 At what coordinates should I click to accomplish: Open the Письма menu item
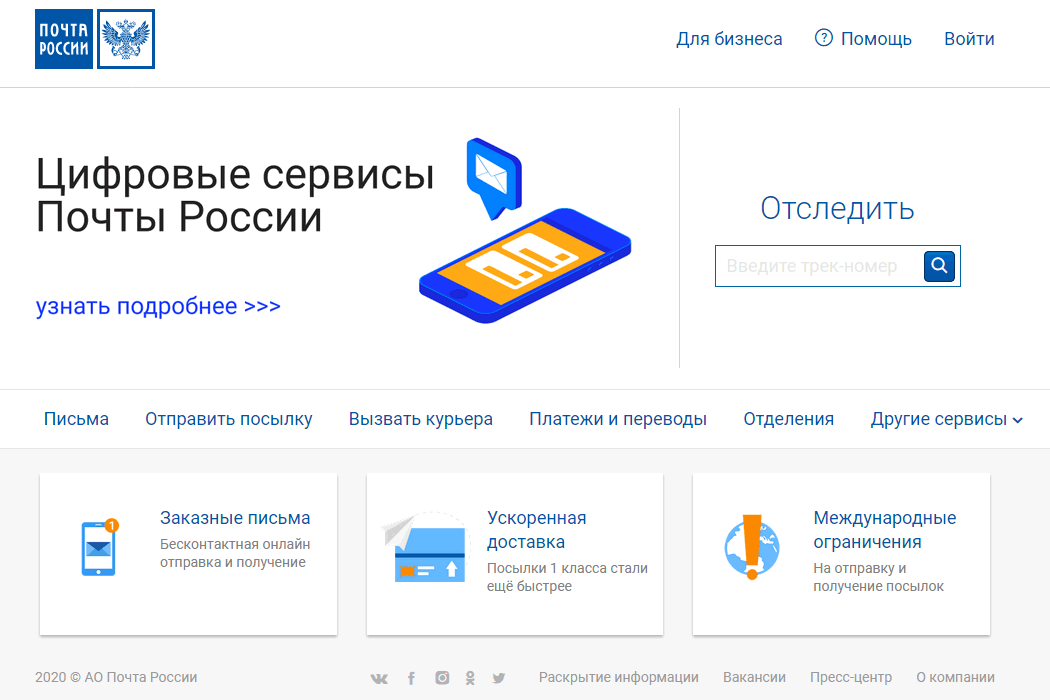click(x=76, y=419)
